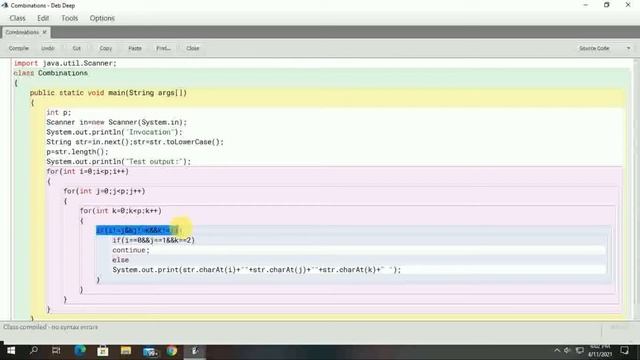This screenshot has height=360, width=640.
Task: Click the 'for(int k=0;k<p;k++)' line
Action: [121, 210]
